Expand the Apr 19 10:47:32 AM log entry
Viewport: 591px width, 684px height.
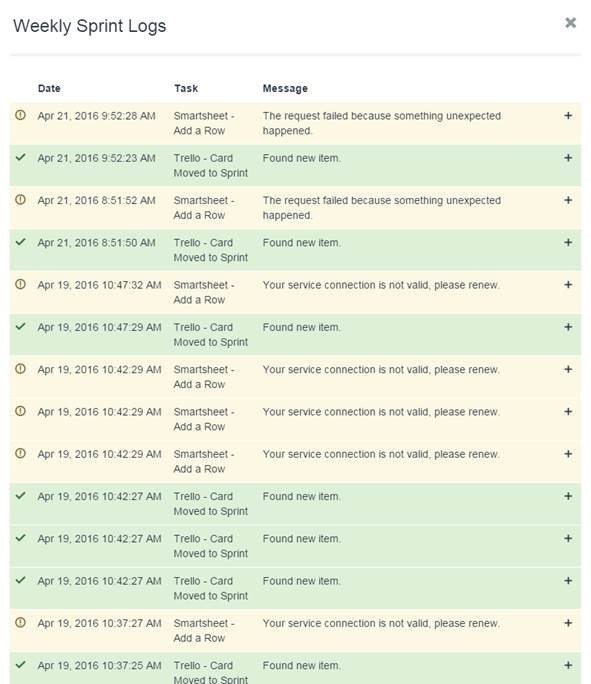(568, 285)
